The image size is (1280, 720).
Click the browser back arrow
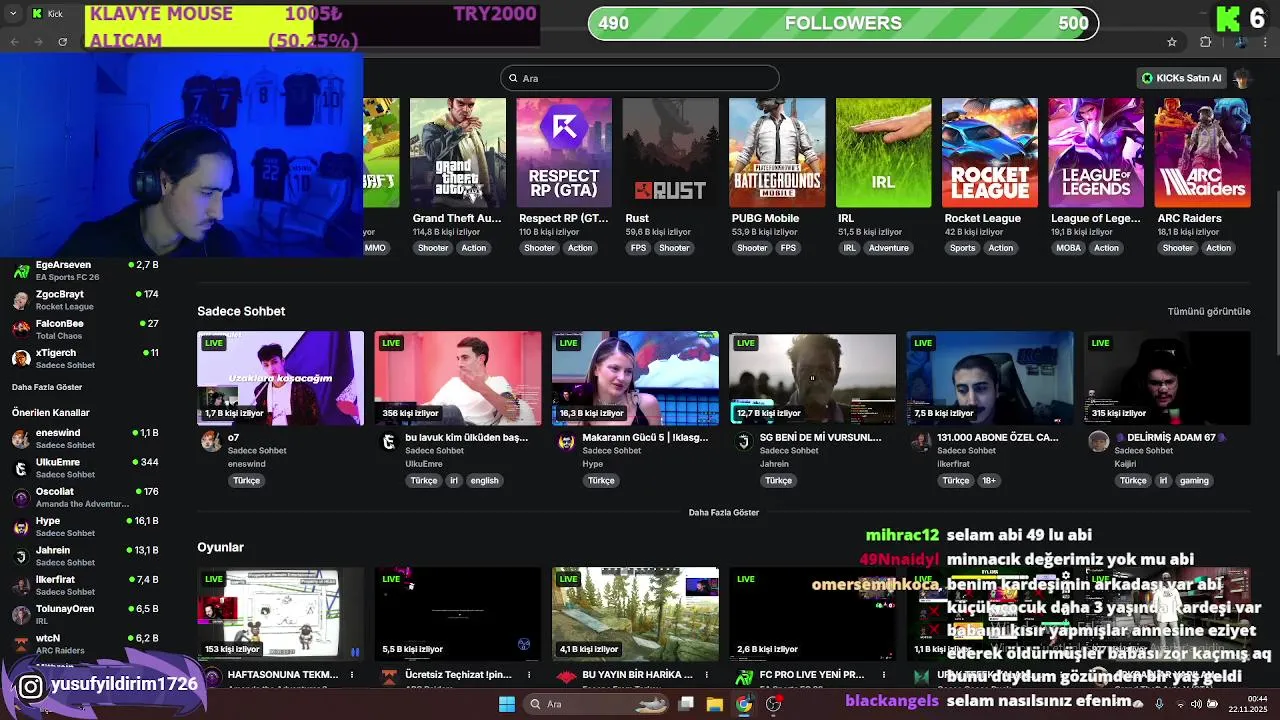tap(14, 41)
